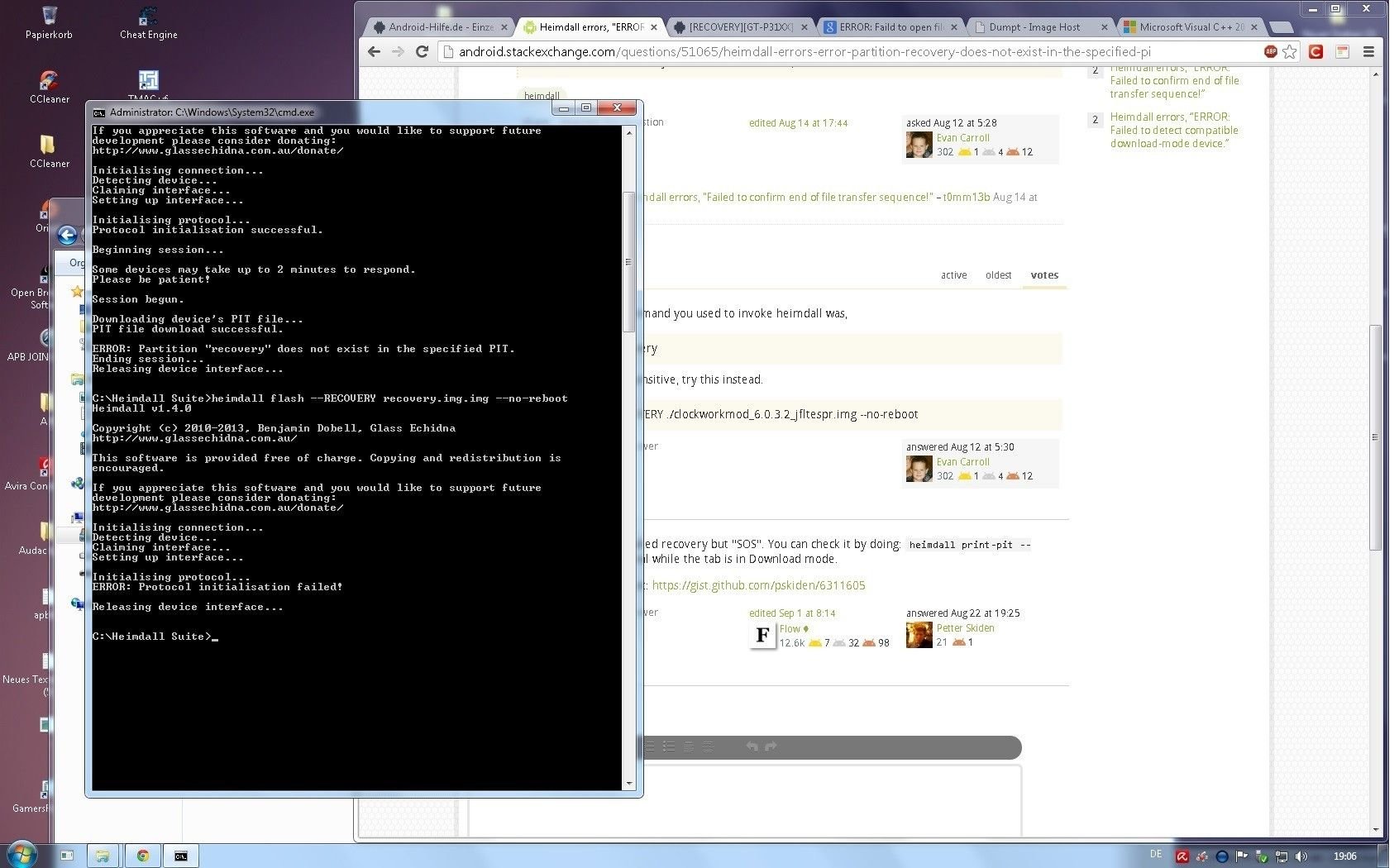Click 'ERROR: Protocol initialisation failed!' line in cmd
This screenshot has width=1399, height=868.
click(x=217, y=587)
